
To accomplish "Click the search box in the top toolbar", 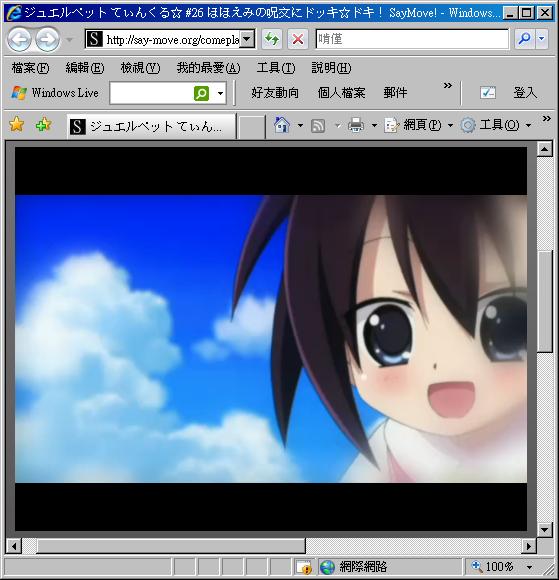I will (412, 39).
